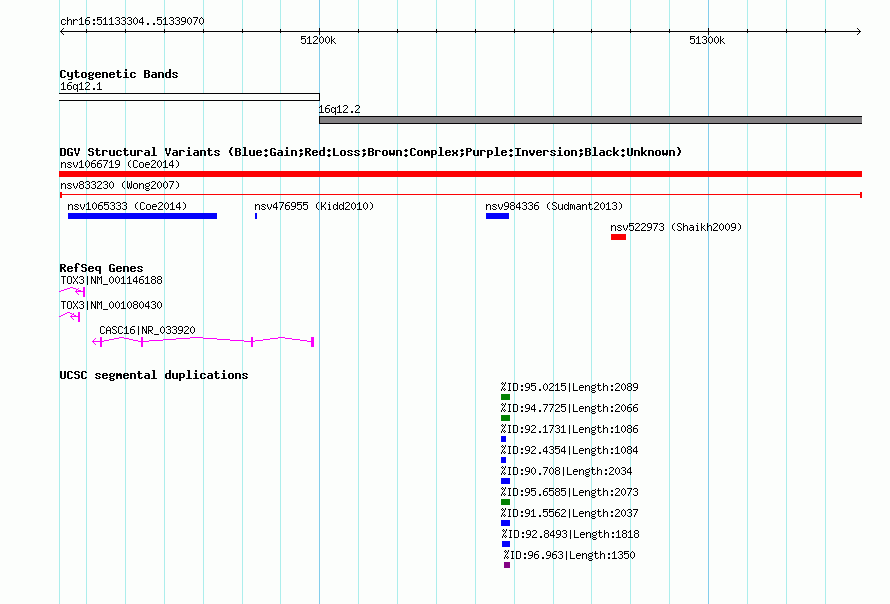Open the nsv522973 (Shaikh2009) label

[x=676, y=227]
